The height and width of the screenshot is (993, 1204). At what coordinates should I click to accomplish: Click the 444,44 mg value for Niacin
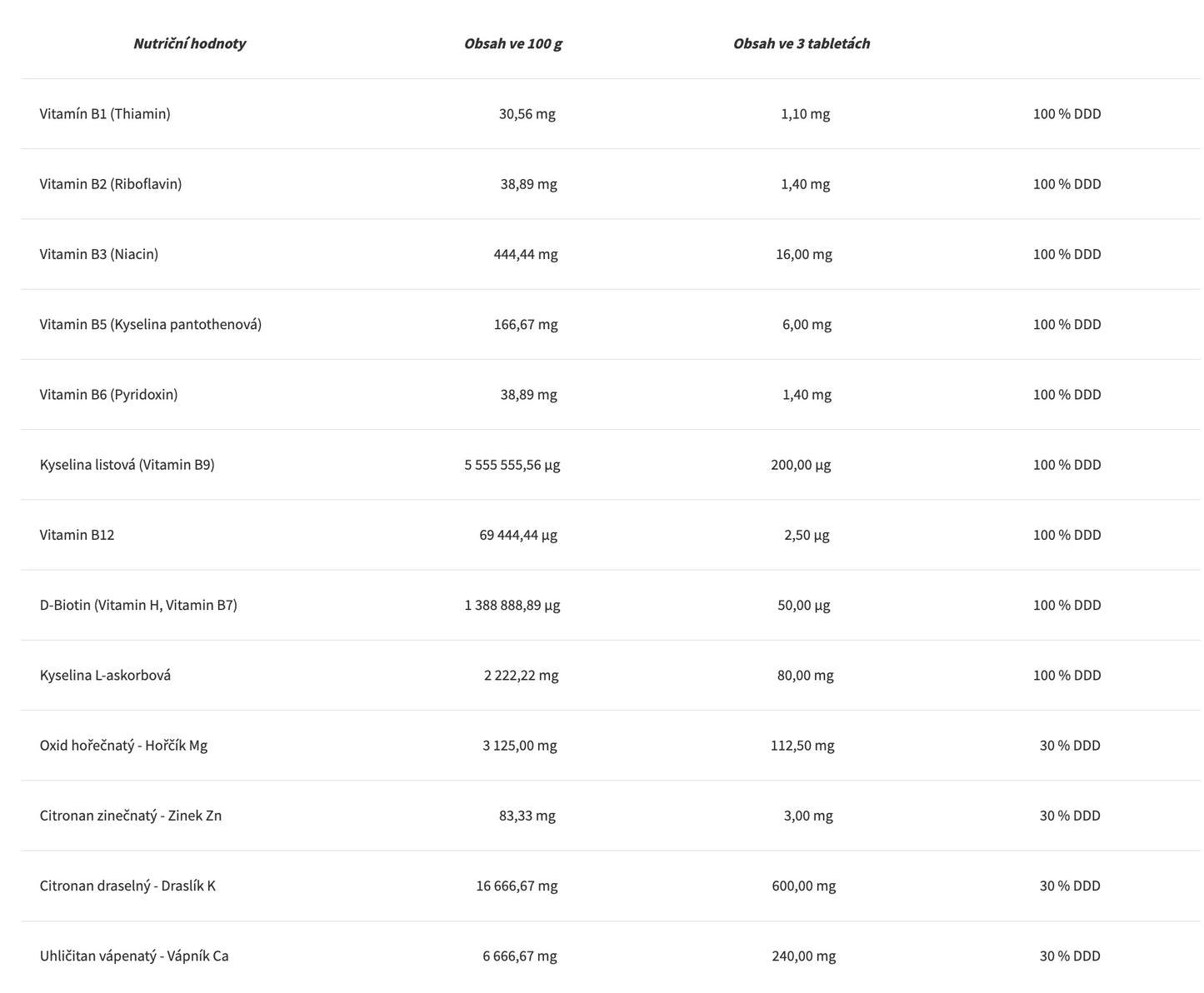(525, 254)
